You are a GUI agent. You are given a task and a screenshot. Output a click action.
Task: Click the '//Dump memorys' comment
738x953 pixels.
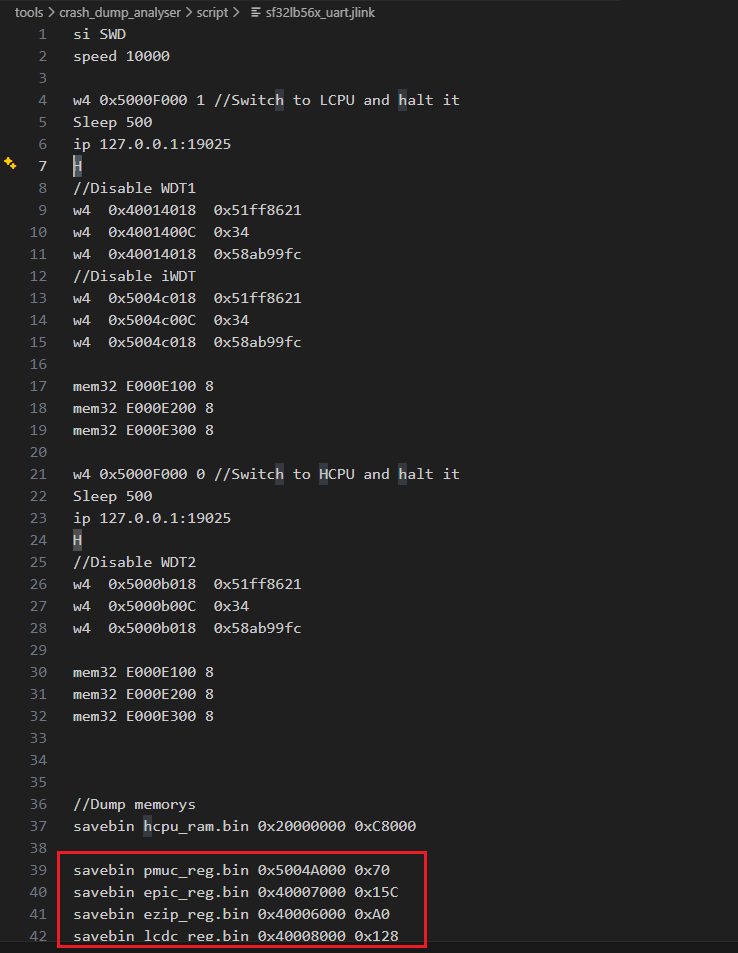coord(134,804)
